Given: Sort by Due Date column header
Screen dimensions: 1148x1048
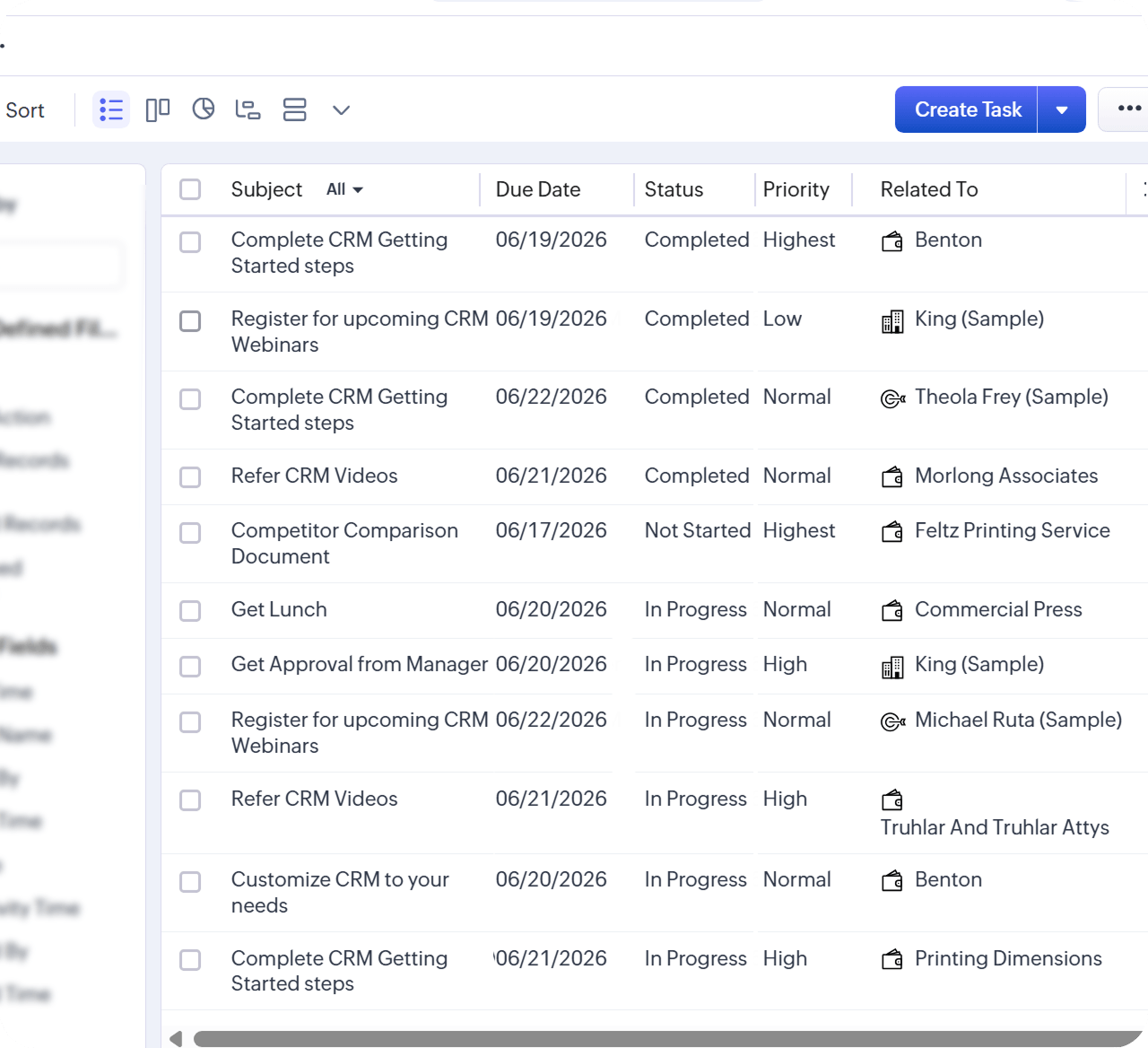Looking at the screenshot, I should point(538,189).
